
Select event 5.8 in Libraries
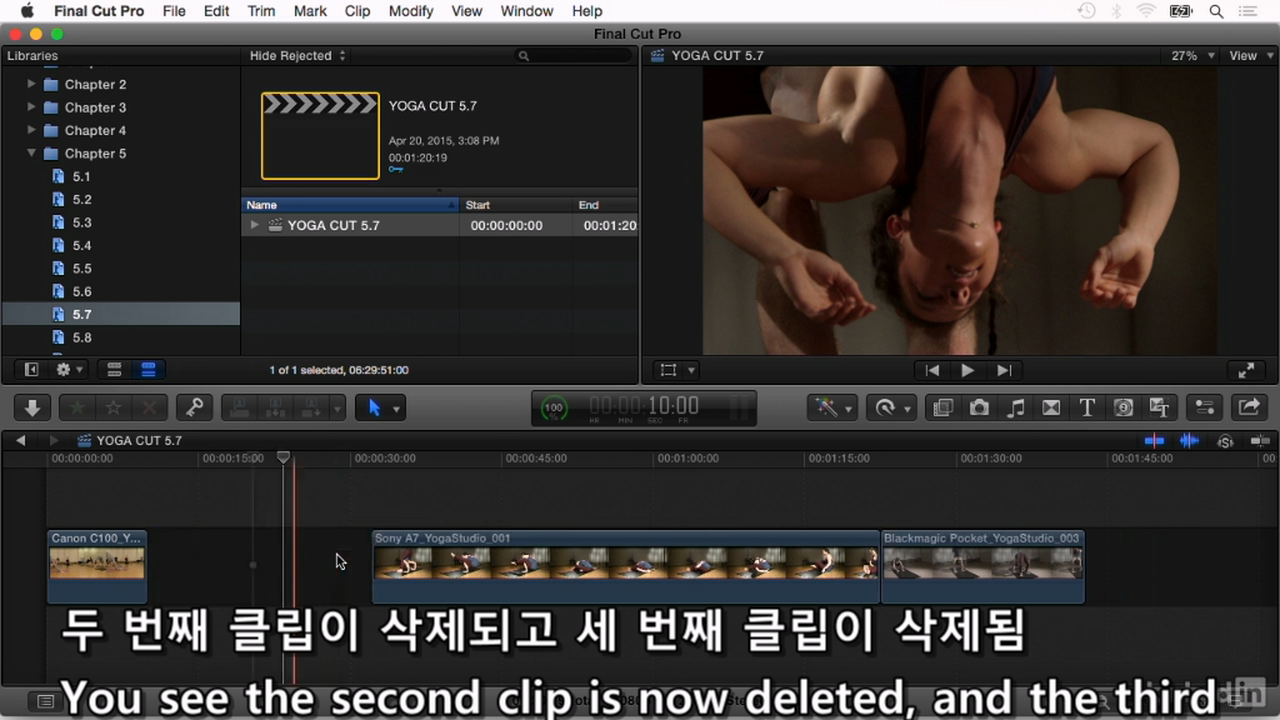tap(81, 337)
